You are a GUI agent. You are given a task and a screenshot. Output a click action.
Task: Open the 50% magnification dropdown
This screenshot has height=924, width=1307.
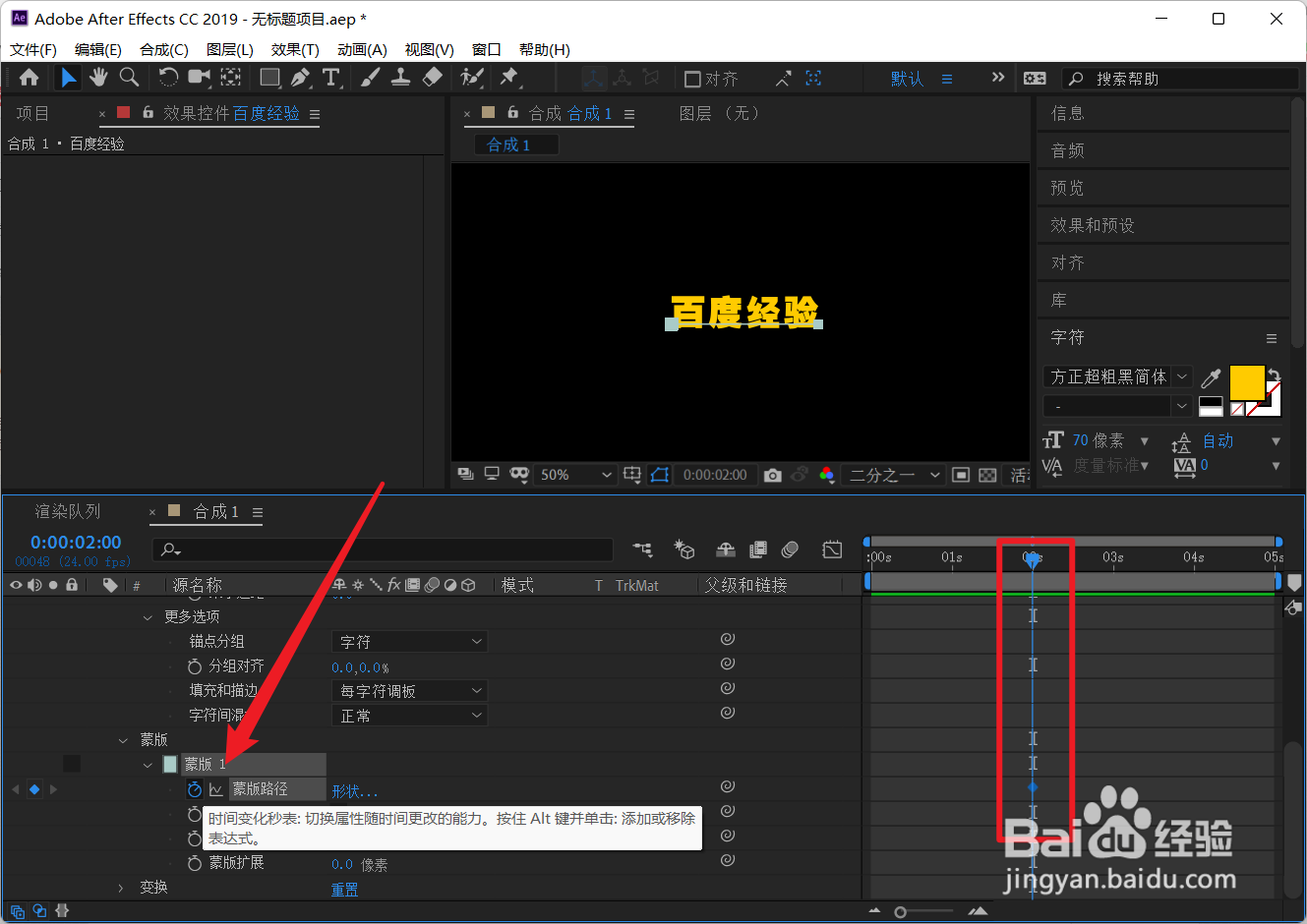click(576, 475)
